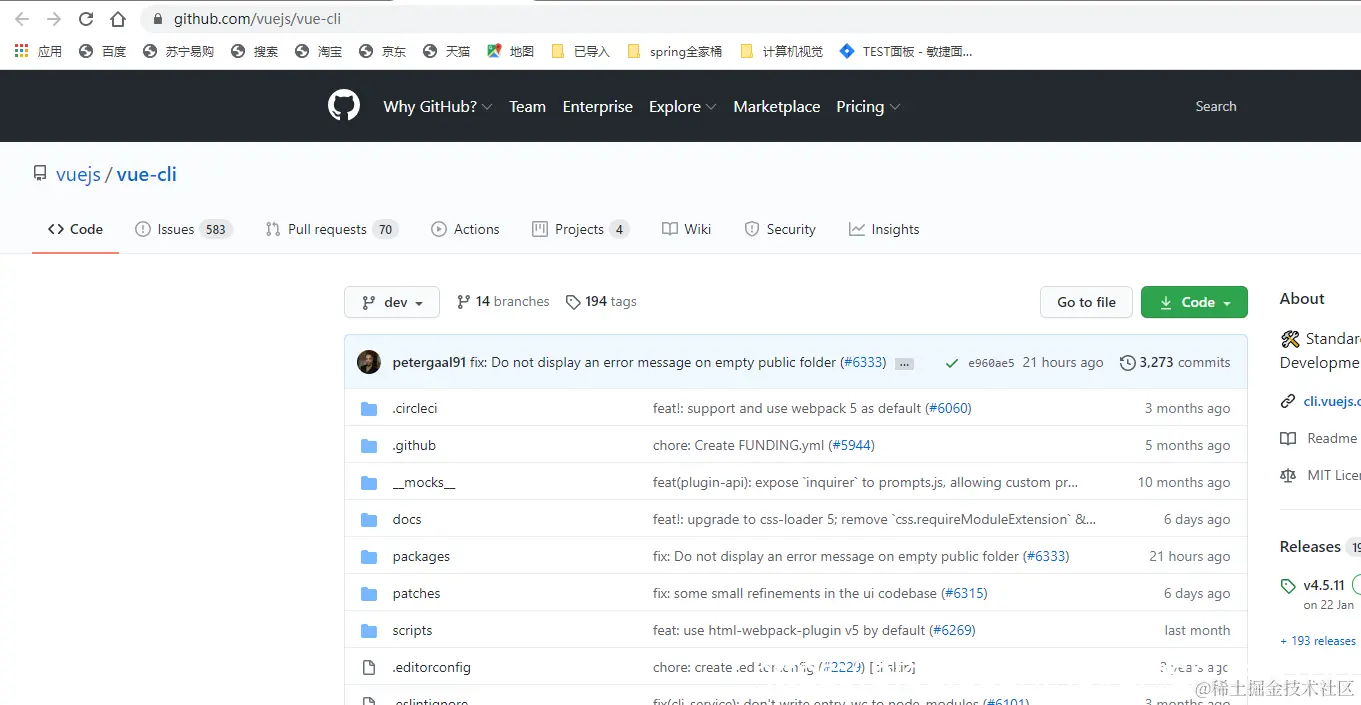Screen dimensions: 1361x705
Task: Open the TEST面板 bookmark
Action: coord(905,51)
